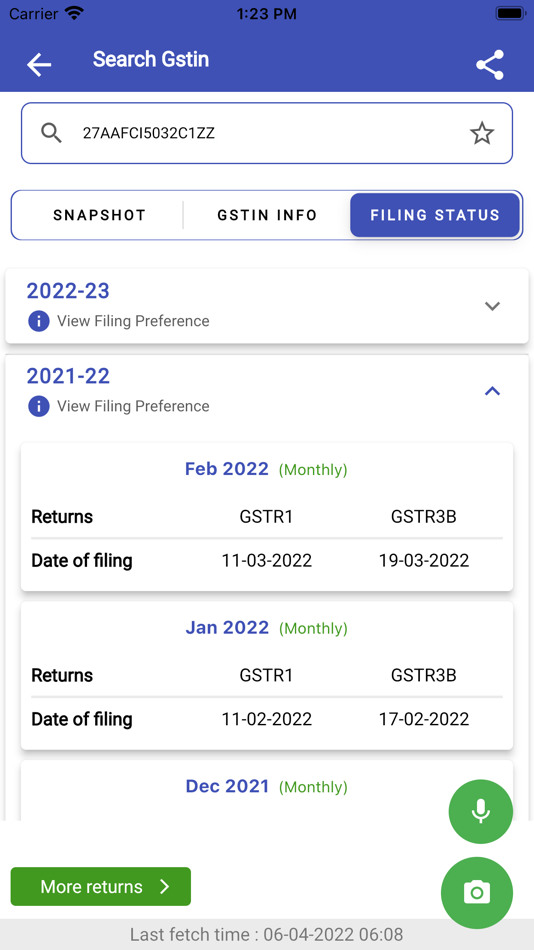Expand the 2022-23 section chevron
Viewport: 534px width, 950px height.
point(493,306)
